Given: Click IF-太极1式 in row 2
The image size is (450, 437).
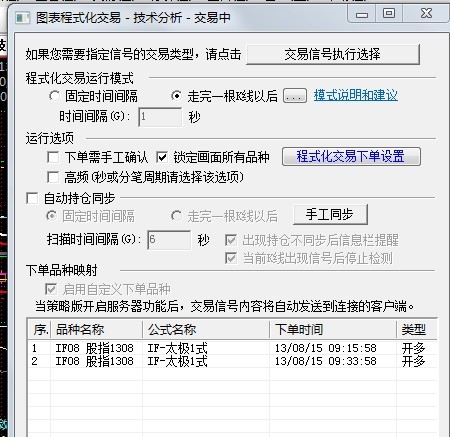Looking at the screenshot, I should tap(177, 361).
